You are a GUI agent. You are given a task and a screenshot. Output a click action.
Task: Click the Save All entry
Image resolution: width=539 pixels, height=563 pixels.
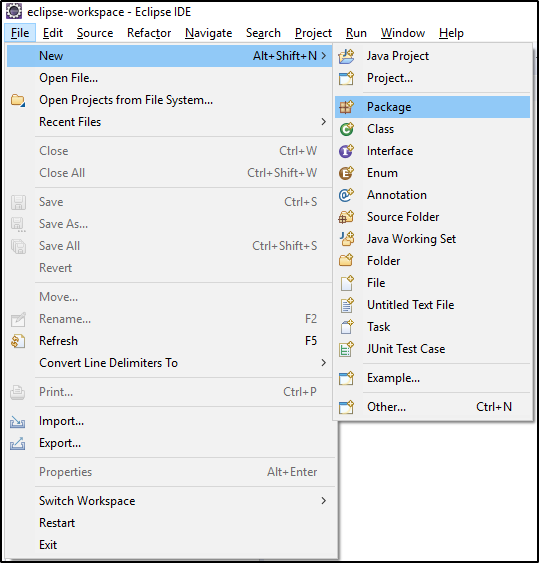[169, 246]
